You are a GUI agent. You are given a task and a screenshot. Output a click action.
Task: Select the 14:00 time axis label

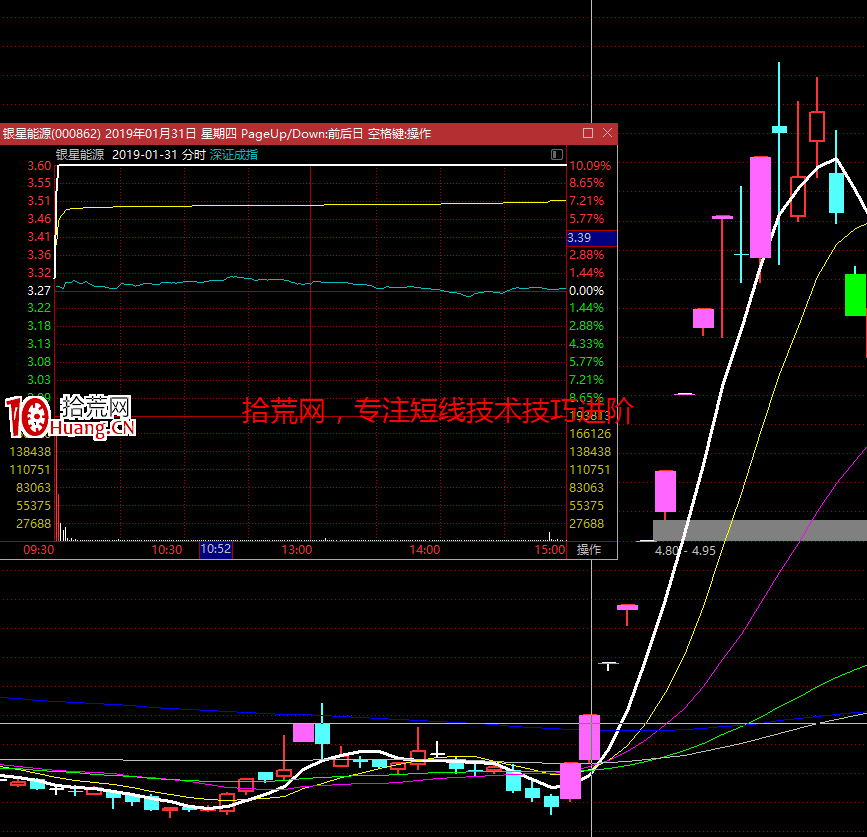tap(425, 550)
